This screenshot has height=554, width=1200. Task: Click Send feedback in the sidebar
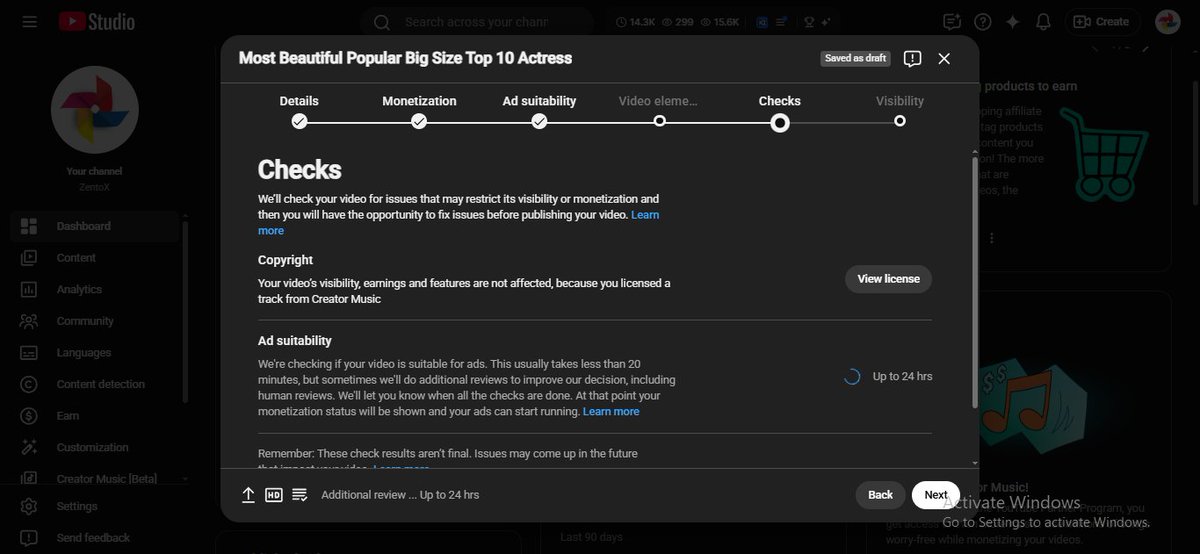pos(95,538)
